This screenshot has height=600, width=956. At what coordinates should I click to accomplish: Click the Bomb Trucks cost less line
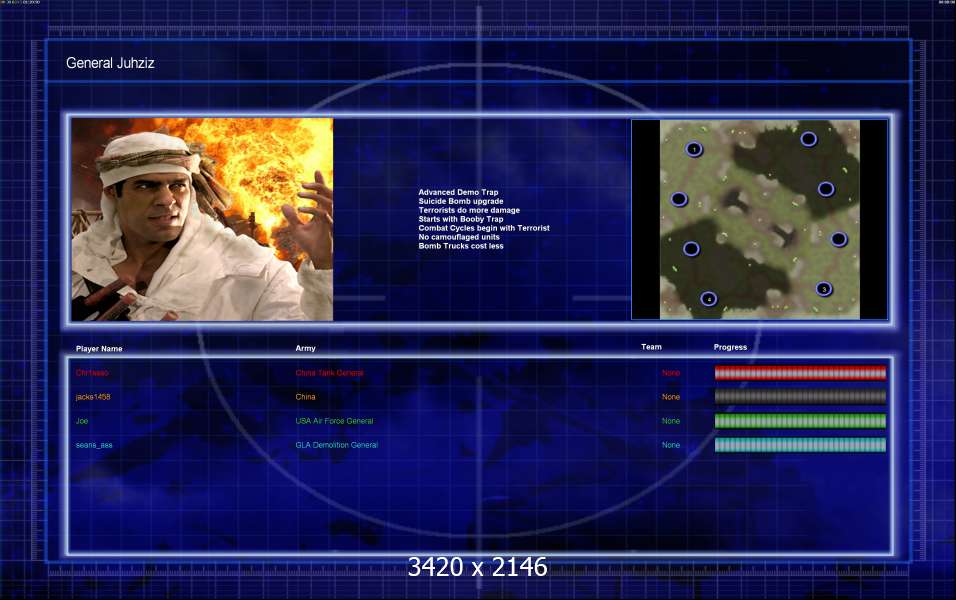461,246
